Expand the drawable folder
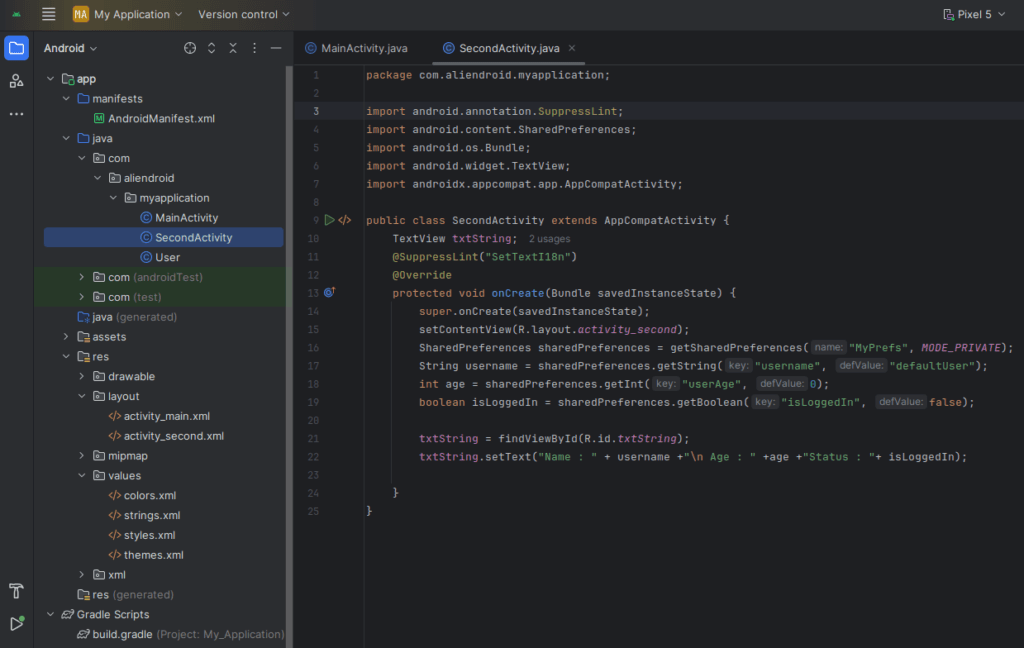1024x648 pixels. 82,376
